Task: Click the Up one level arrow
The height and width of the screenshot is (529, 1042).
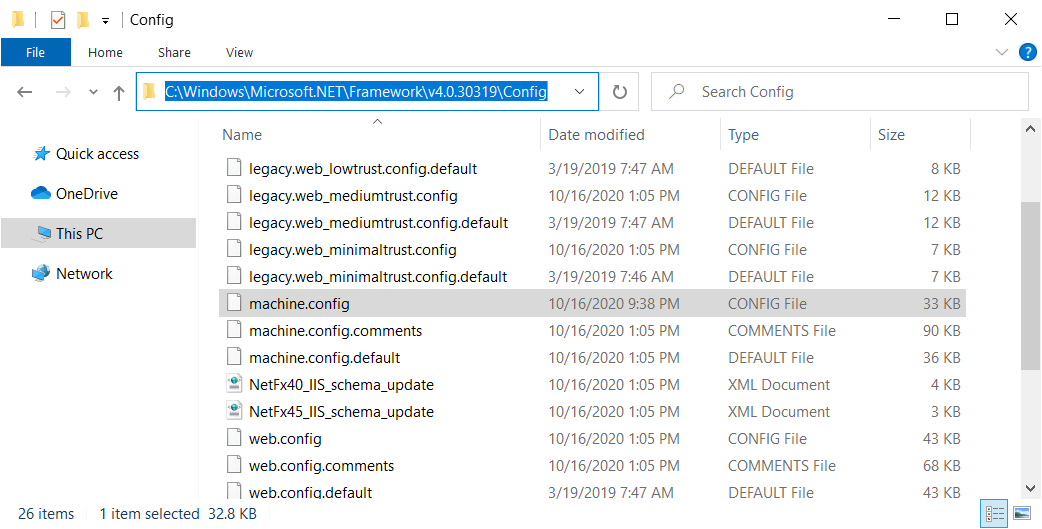Action: 119,92
